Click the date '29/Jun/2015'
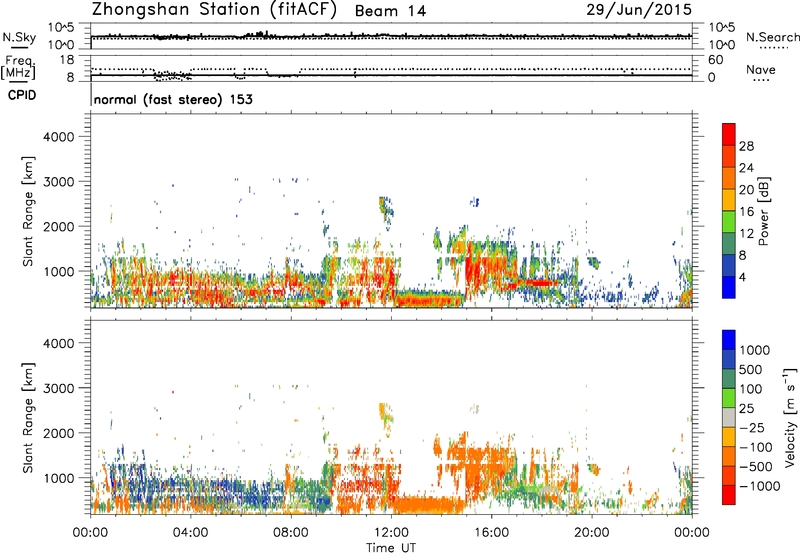Screen dimensions: 800x554 (639, 9)
